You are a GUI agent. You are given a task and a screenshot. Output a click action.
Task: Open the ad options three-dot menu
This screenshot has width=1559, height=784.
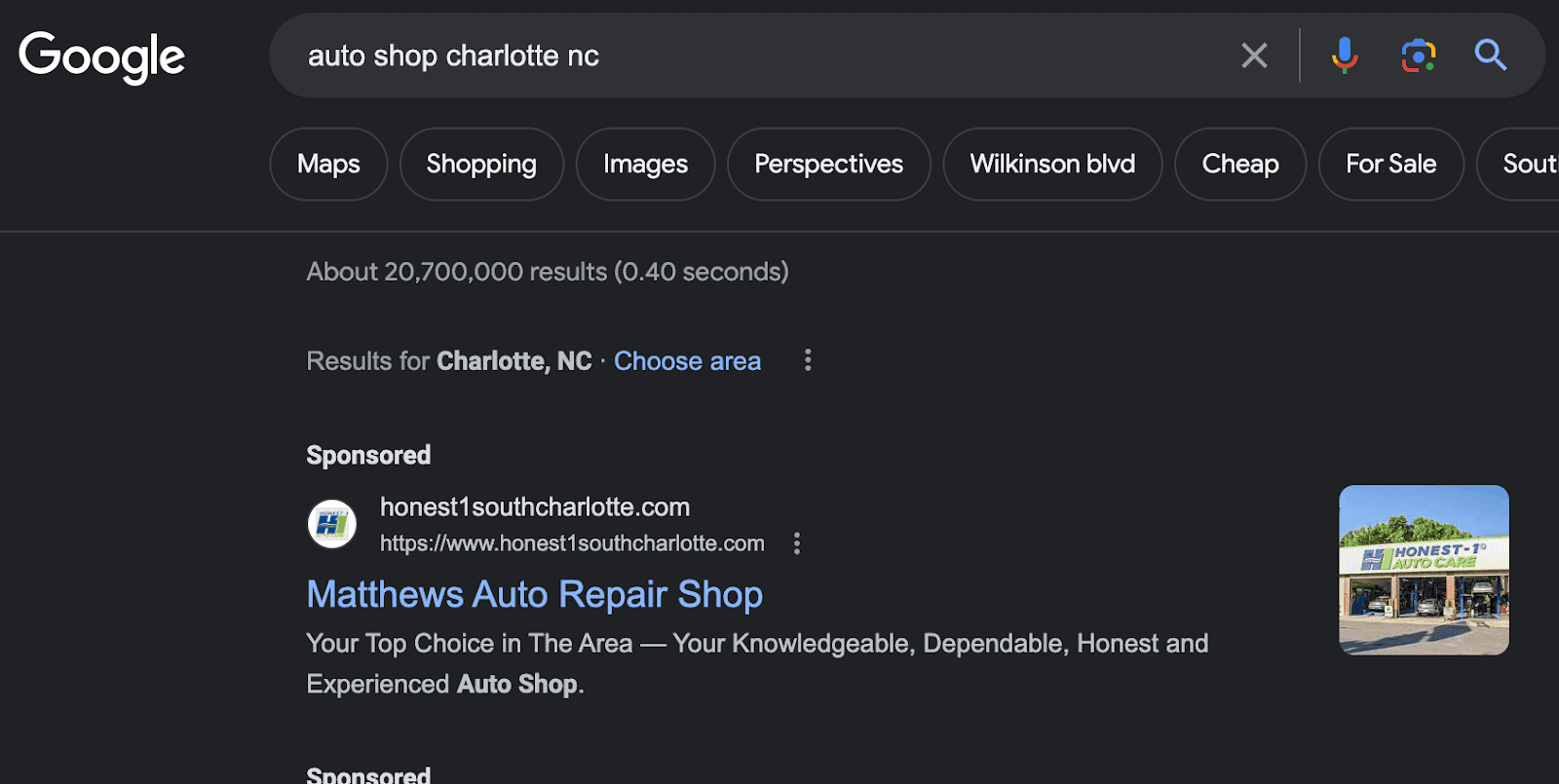[797, 542]
